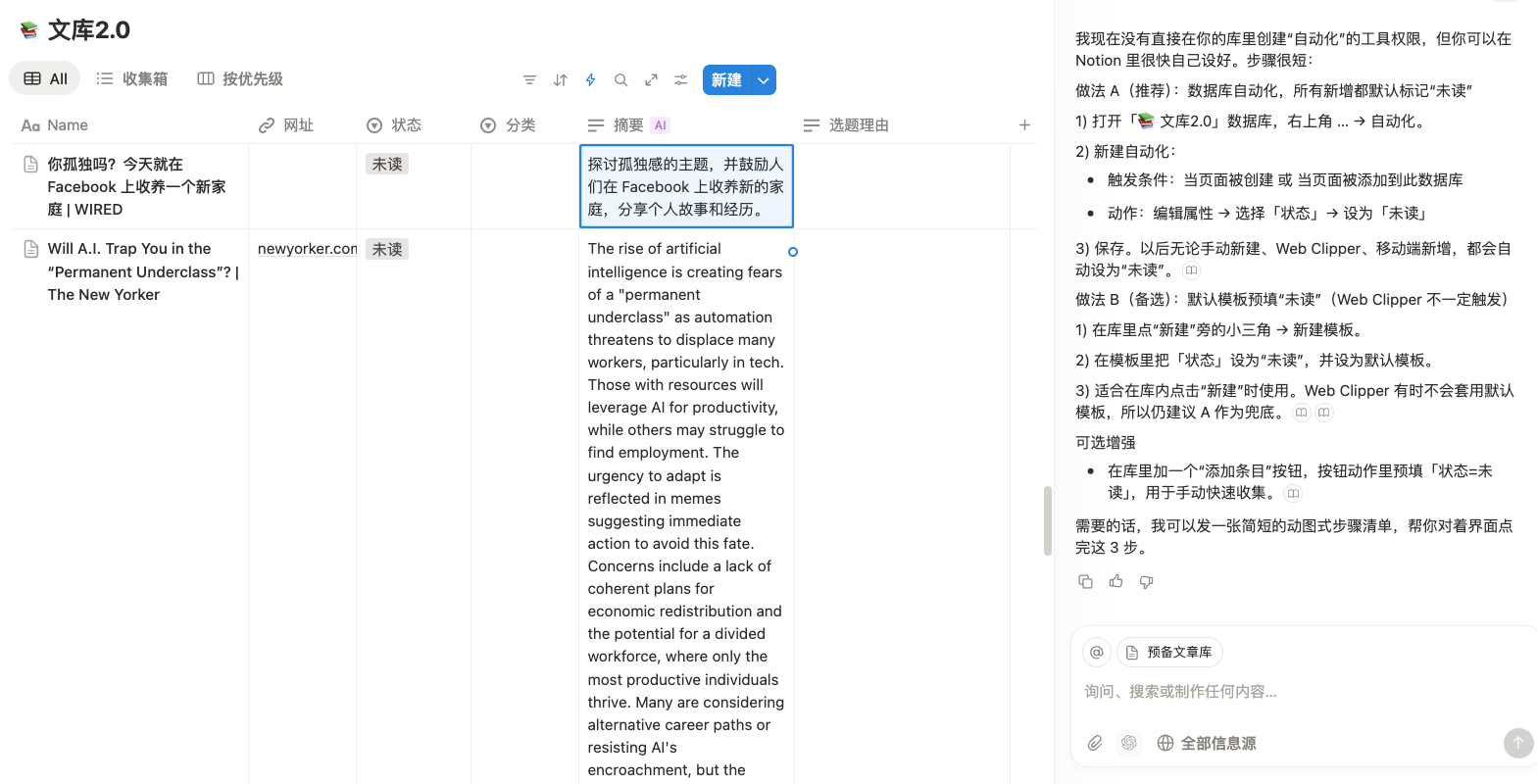Switch to the All view tab
1537x784 pixels.
click(x=46, y=78)
